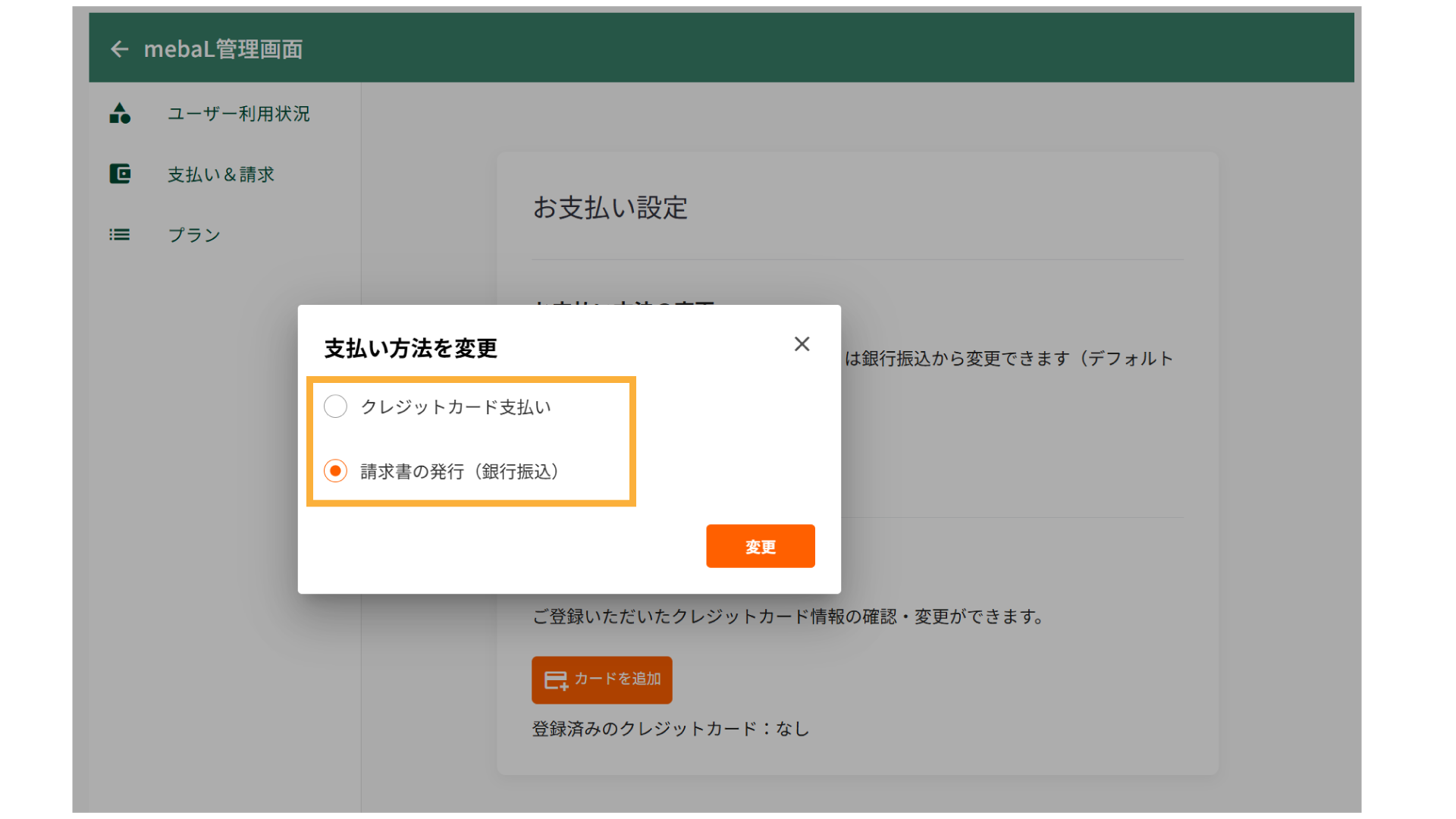The image size is (1456, 819).
Task: Open プラン sidebar menu item
Action: tap(194, 235)
